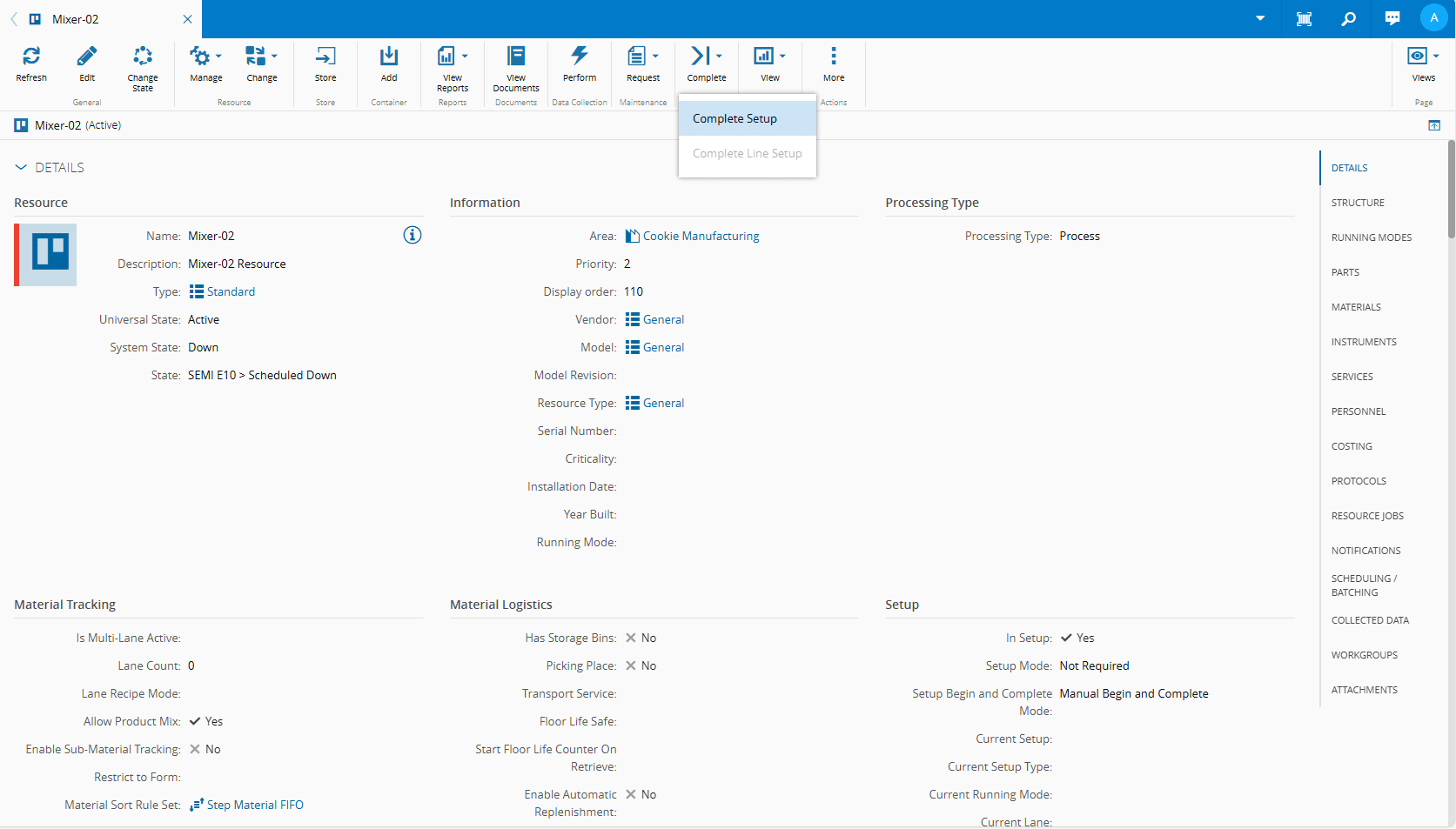Click the Refresh icon in toolbar
The height and width of the screenshot is (829, 1456).
coord(31,57)
